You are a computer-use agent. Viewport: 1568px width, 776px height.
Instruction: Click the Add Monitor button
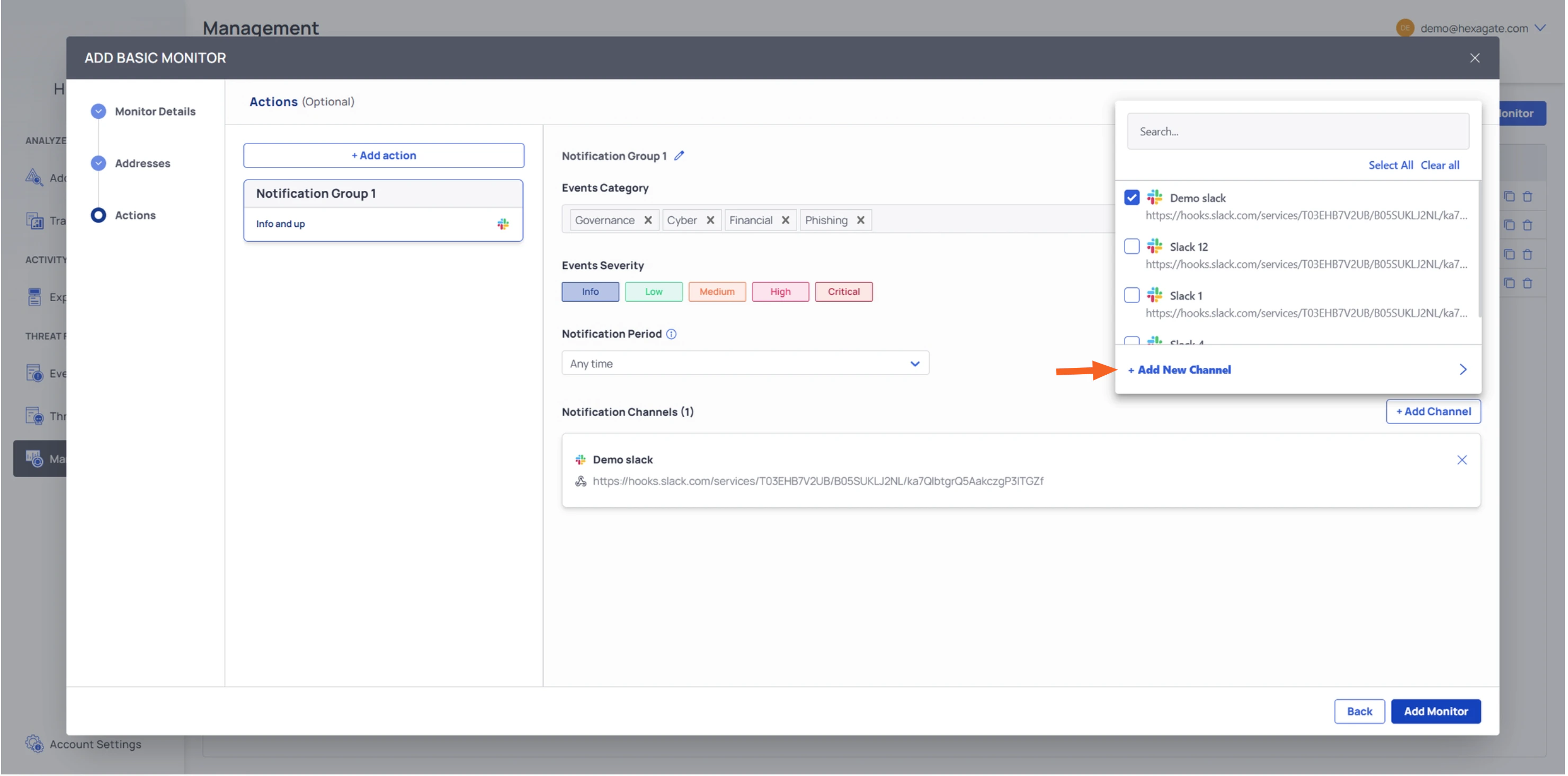(x=1436, y=711)
